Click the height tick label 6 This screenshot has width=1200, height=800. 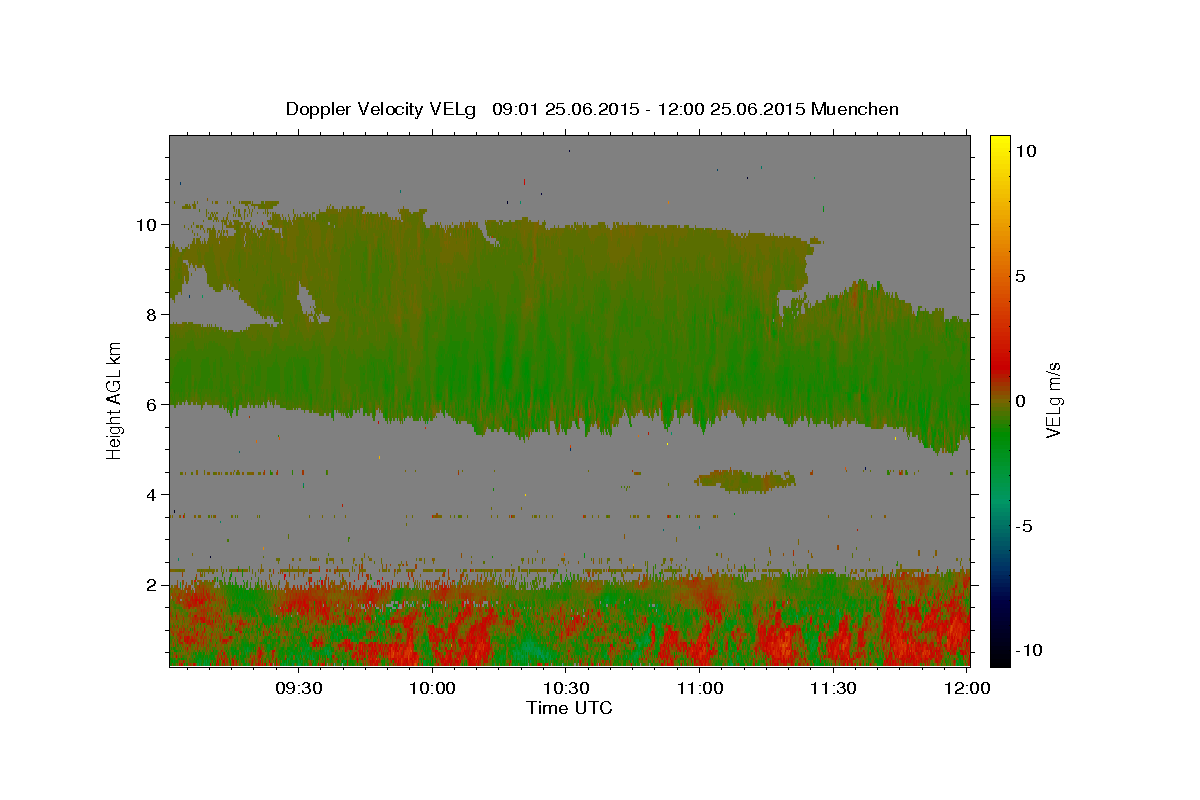[x=152, y=404]
